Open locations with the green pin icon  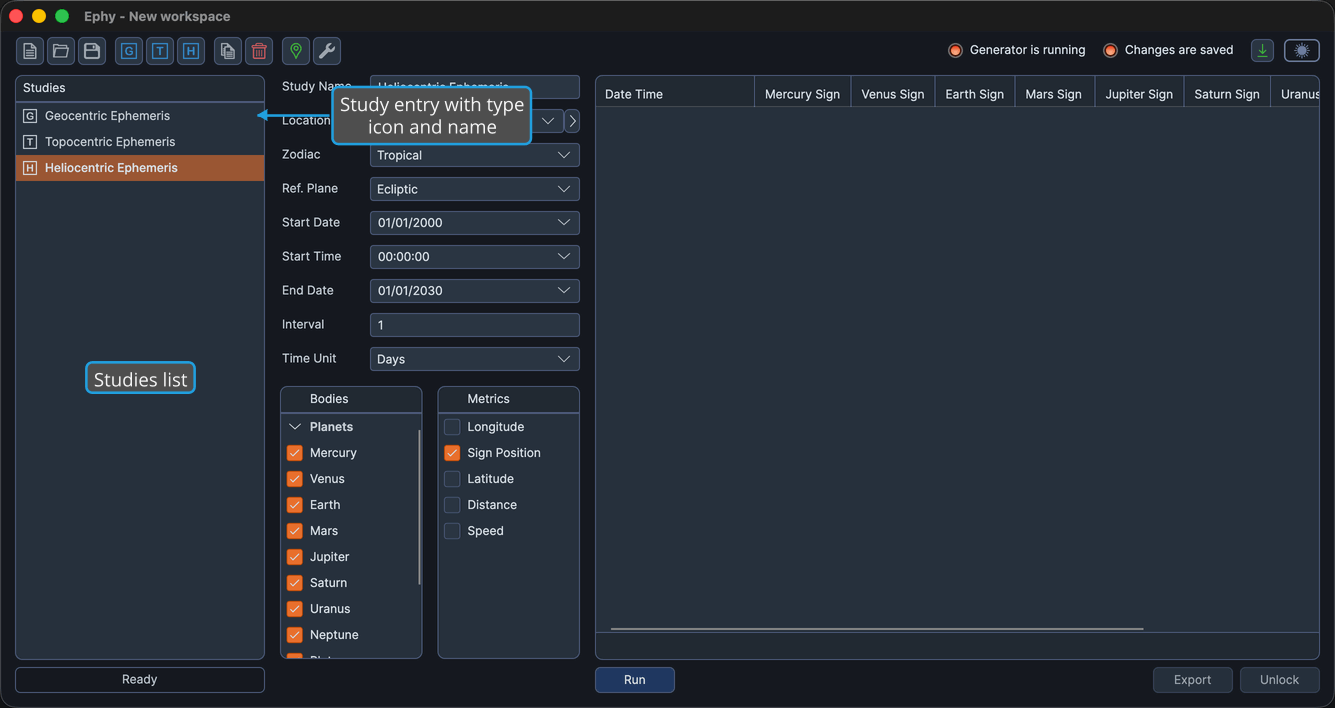pos(296,51)
